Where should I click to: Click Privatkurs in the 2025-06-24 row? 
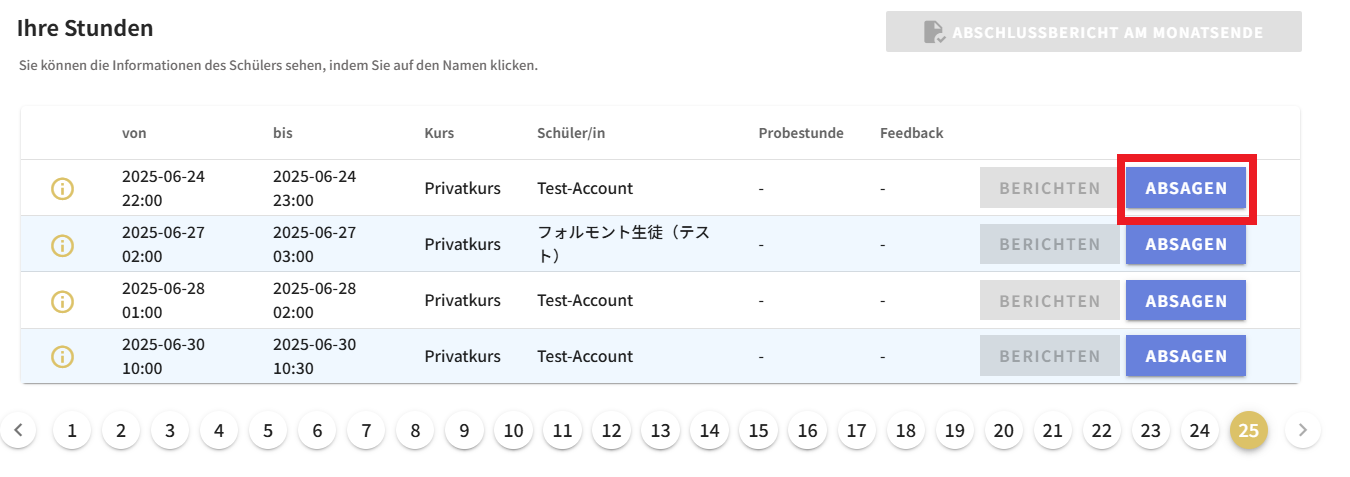click(x=463, y=188)
